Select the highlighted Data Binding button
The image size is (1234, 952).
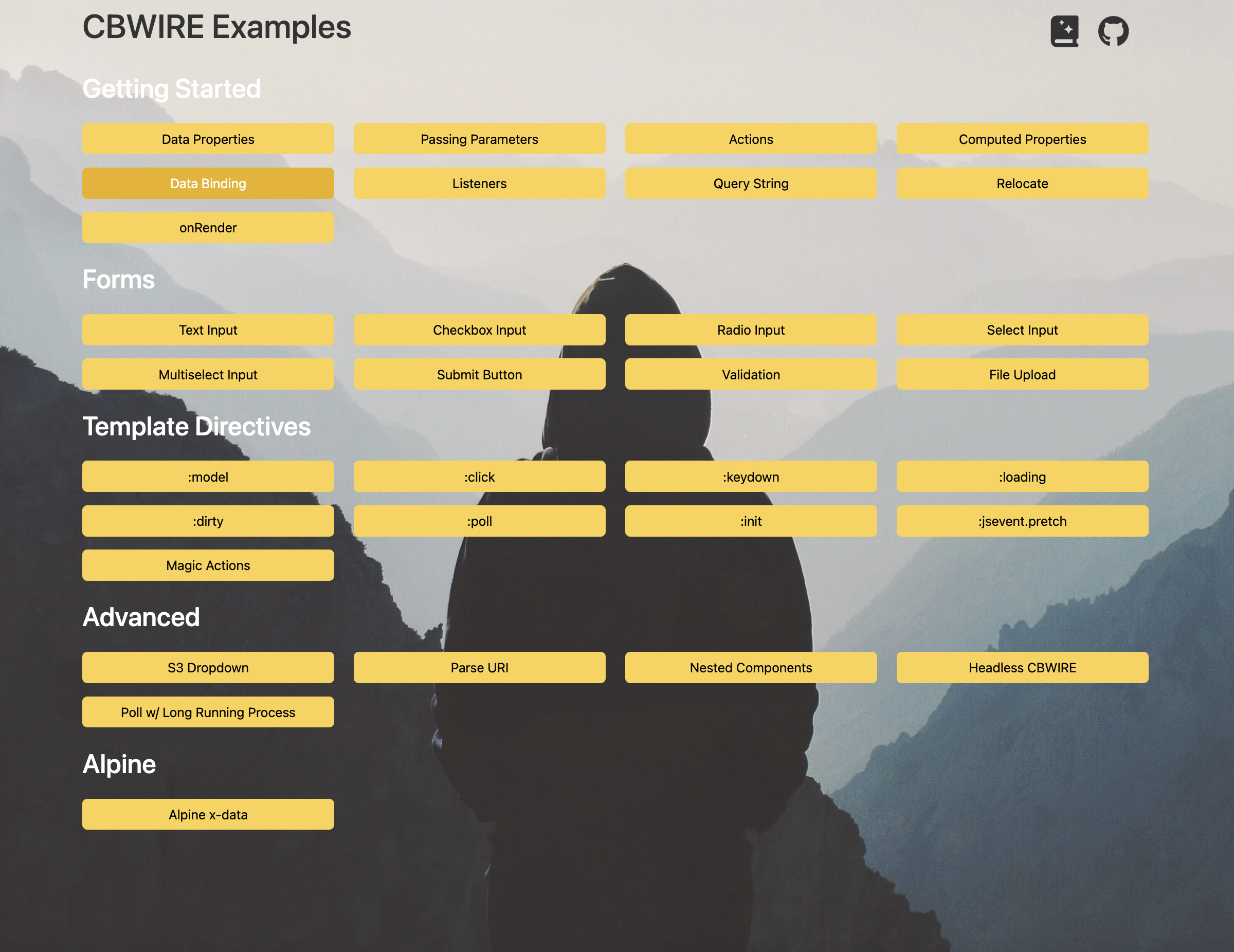tap(208, 183)
